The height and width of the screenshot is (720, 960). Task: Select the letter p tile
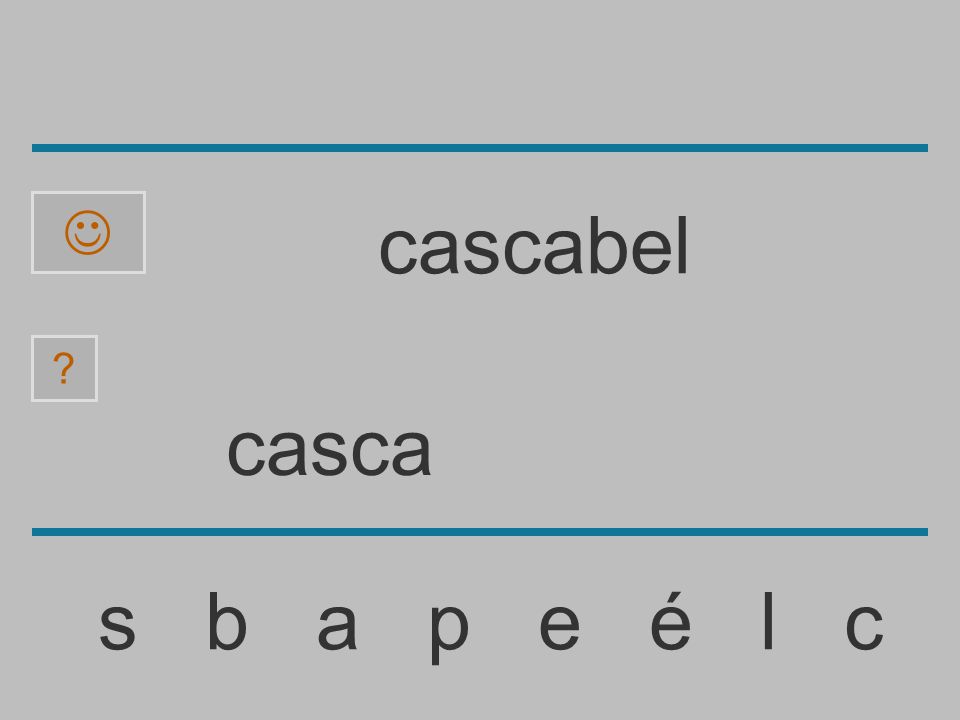[449, 632]
